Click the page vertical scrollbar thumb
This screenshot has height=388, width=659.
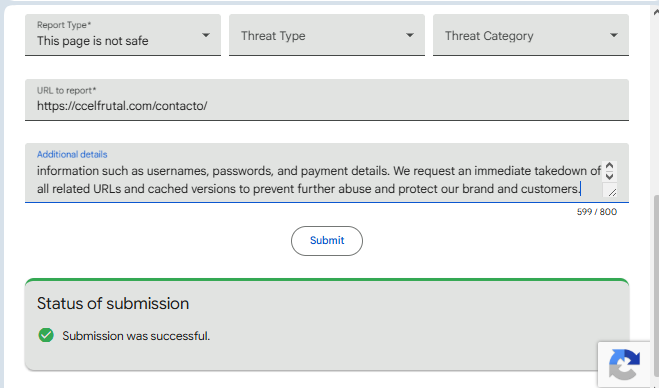[x=656, y=290]
